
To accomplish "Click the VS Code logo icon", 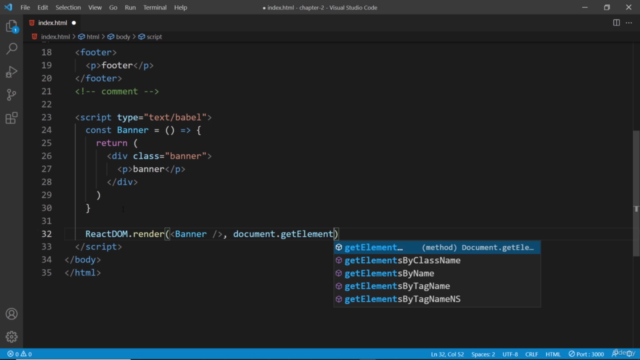I will [8, 7].
